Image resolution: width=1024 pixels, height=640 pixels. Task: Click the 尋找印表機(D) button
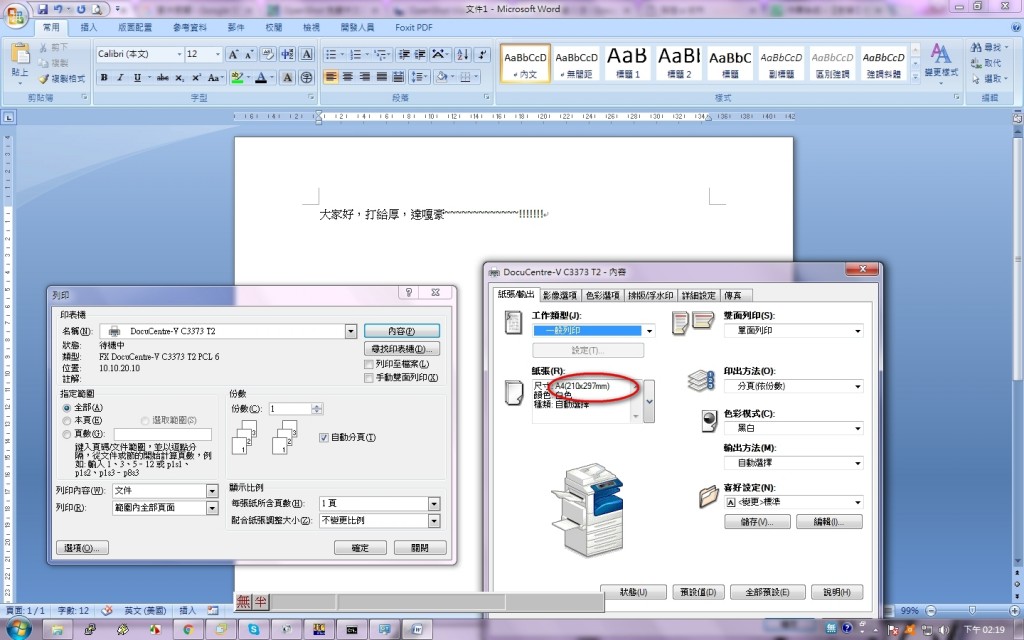tap(402, 349)
